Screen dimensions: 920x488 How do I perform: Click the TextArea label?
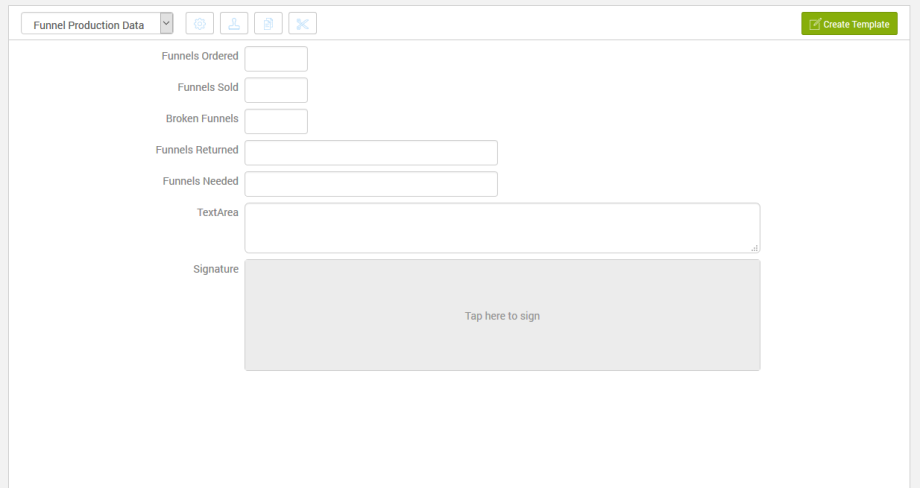click(218, 212)
